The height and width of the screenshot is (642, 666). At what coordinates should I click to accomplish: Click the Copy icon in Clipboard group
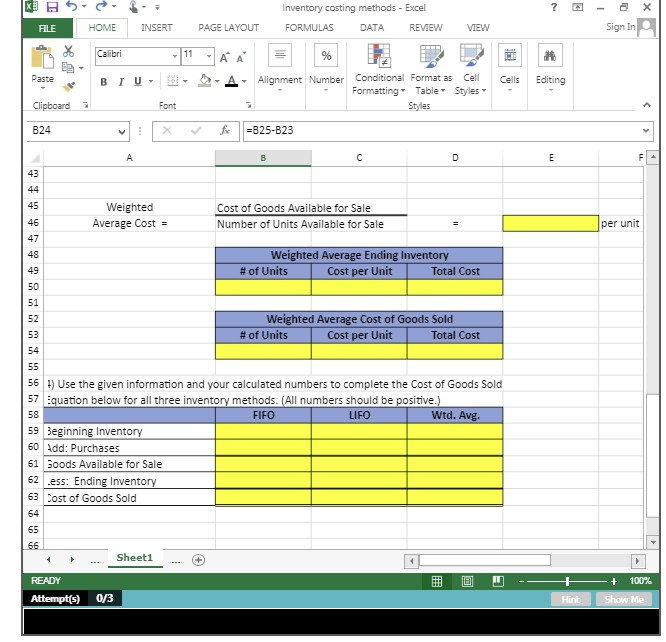68,67
